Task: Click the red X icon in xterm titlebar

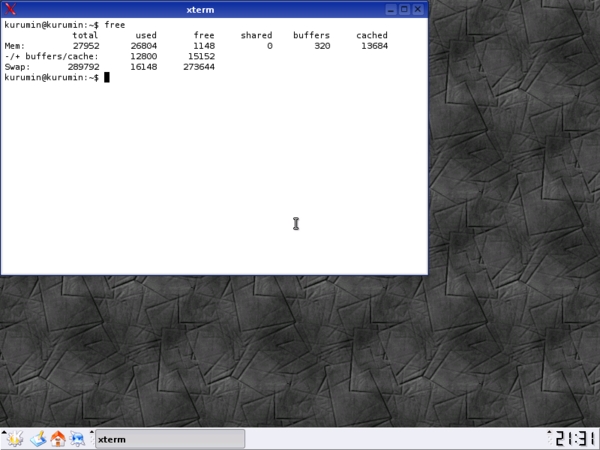Action: pyautogui.click(x=10, y=9)
